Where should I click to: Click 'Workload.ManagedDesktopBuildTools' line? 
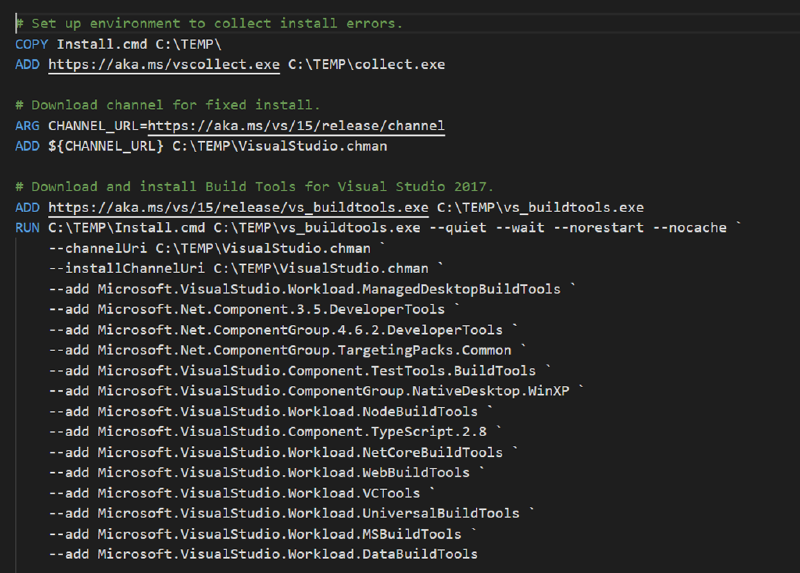pyautogui.click(x=312, y=289)
